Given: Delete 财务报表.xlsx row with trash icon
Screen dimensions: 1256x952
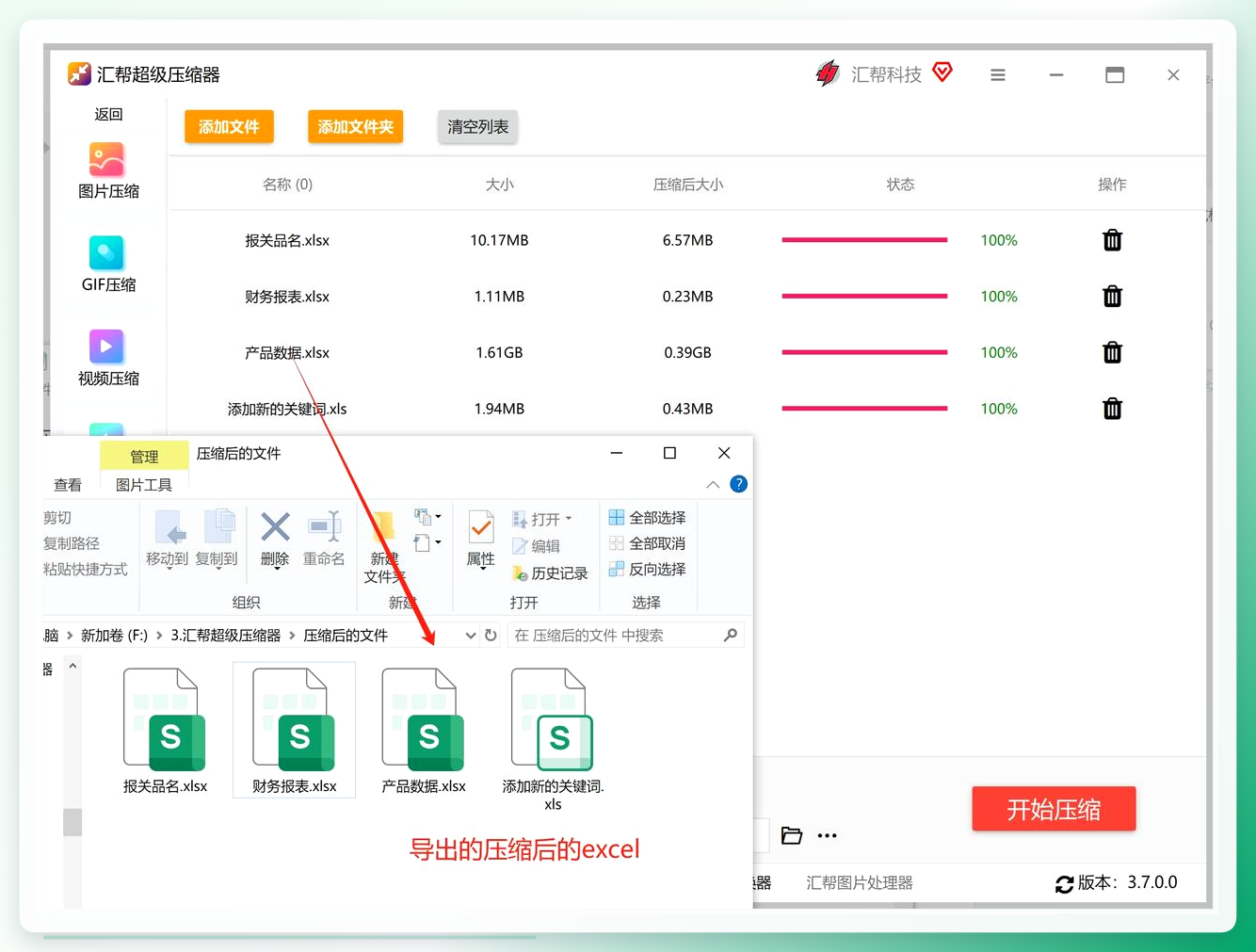Looking at the screenshot, I should click(1112, 297).
